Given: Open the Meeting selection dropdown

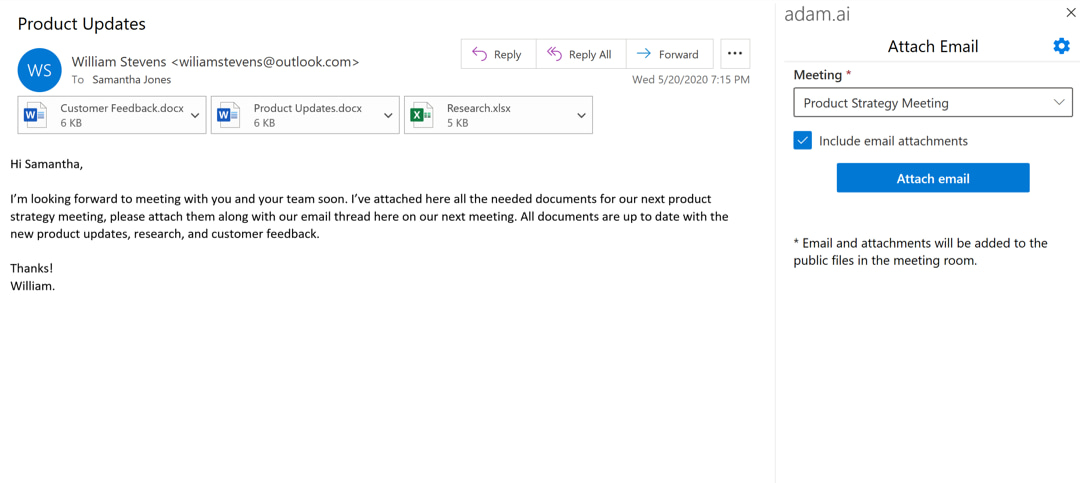Looking at the screenshot, I should coord(933,103).
